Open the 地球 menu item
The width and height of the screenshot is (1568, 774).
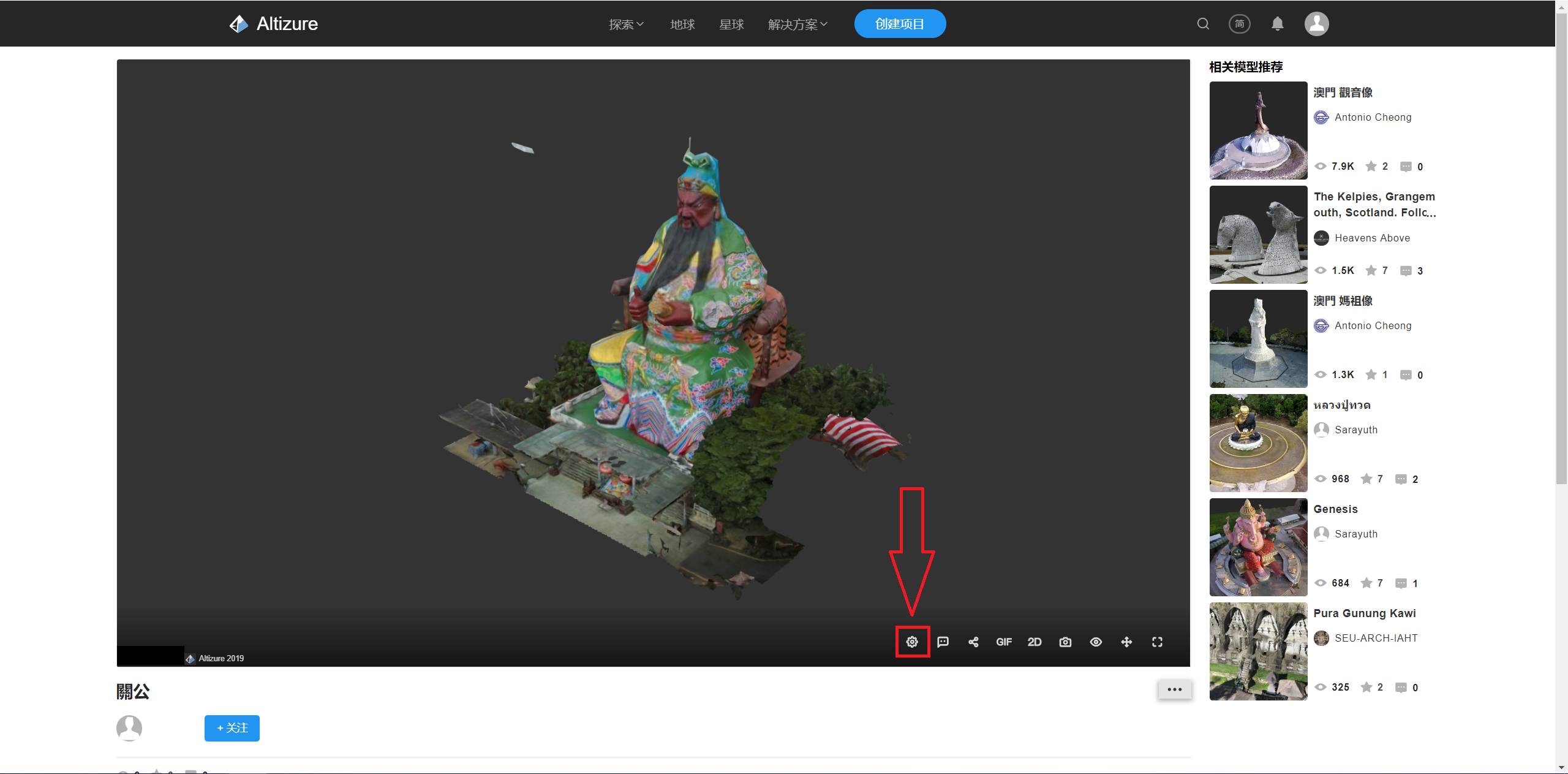(682, 25)
